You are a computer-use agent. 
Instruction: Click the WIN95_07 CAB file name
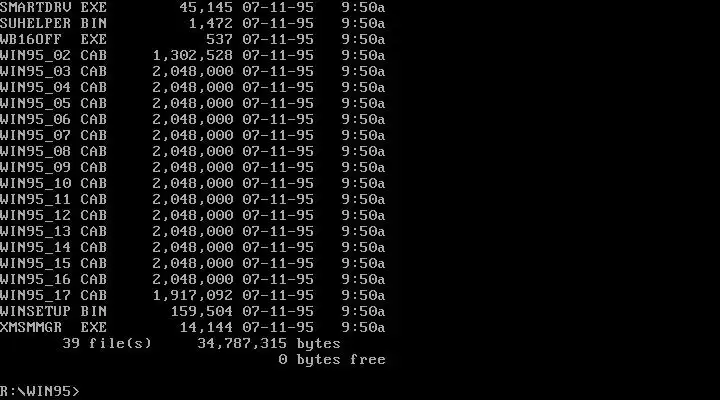point(53,135)
